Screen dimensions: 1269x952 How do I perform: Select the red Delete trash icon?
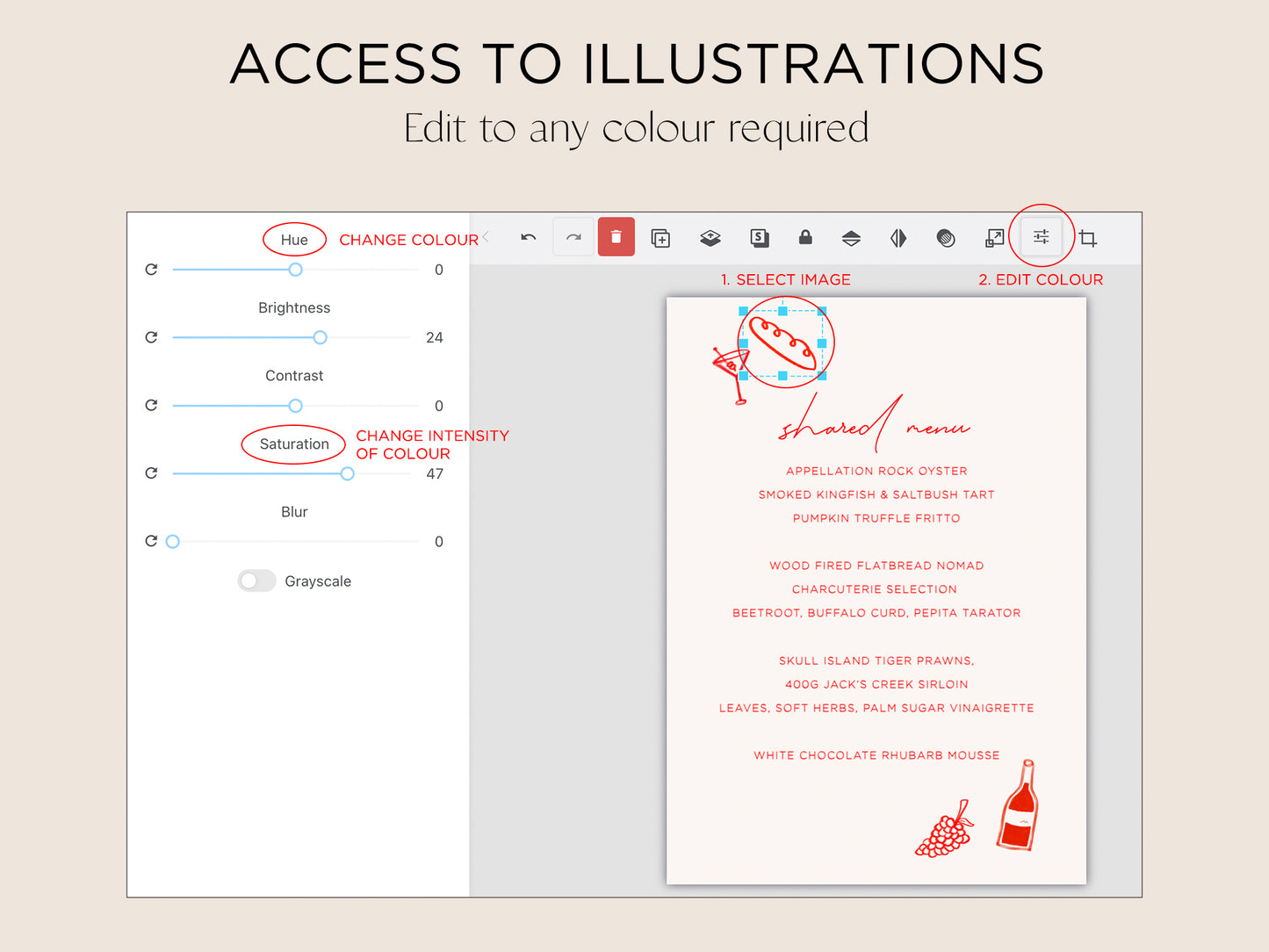616,237
